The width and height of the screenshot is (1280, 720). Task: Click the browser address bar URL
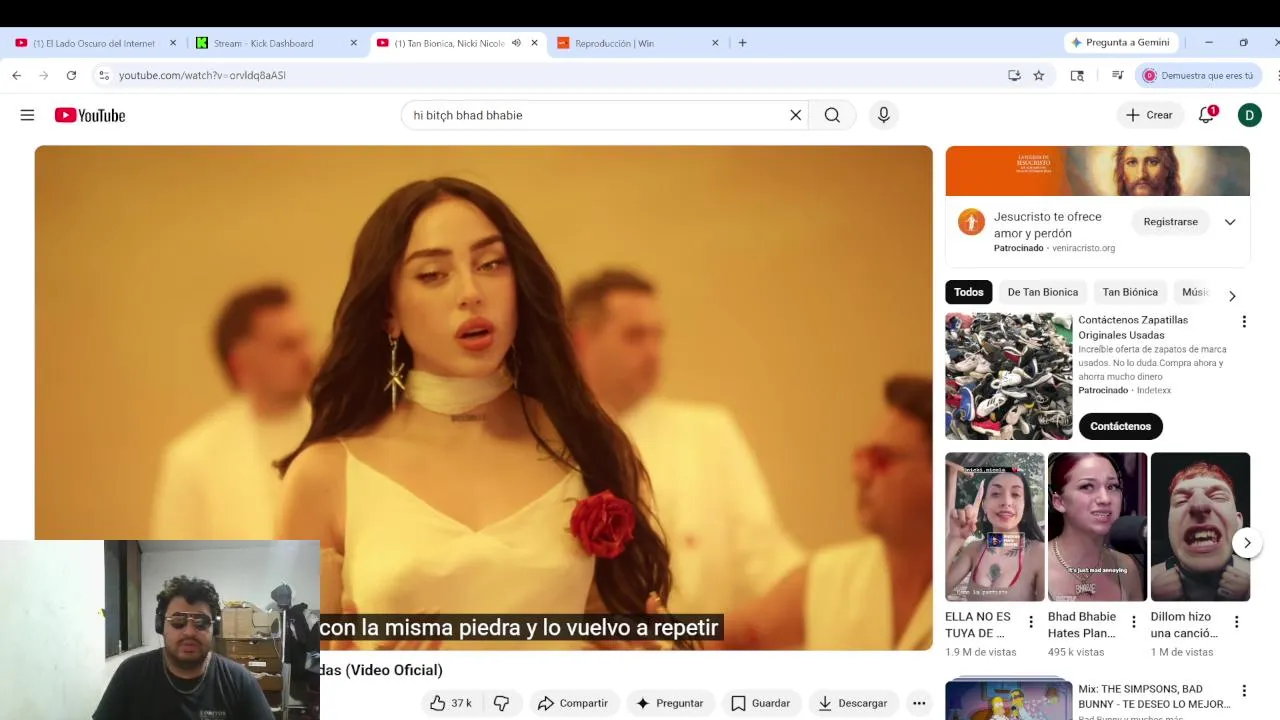[x=202, y=75]
